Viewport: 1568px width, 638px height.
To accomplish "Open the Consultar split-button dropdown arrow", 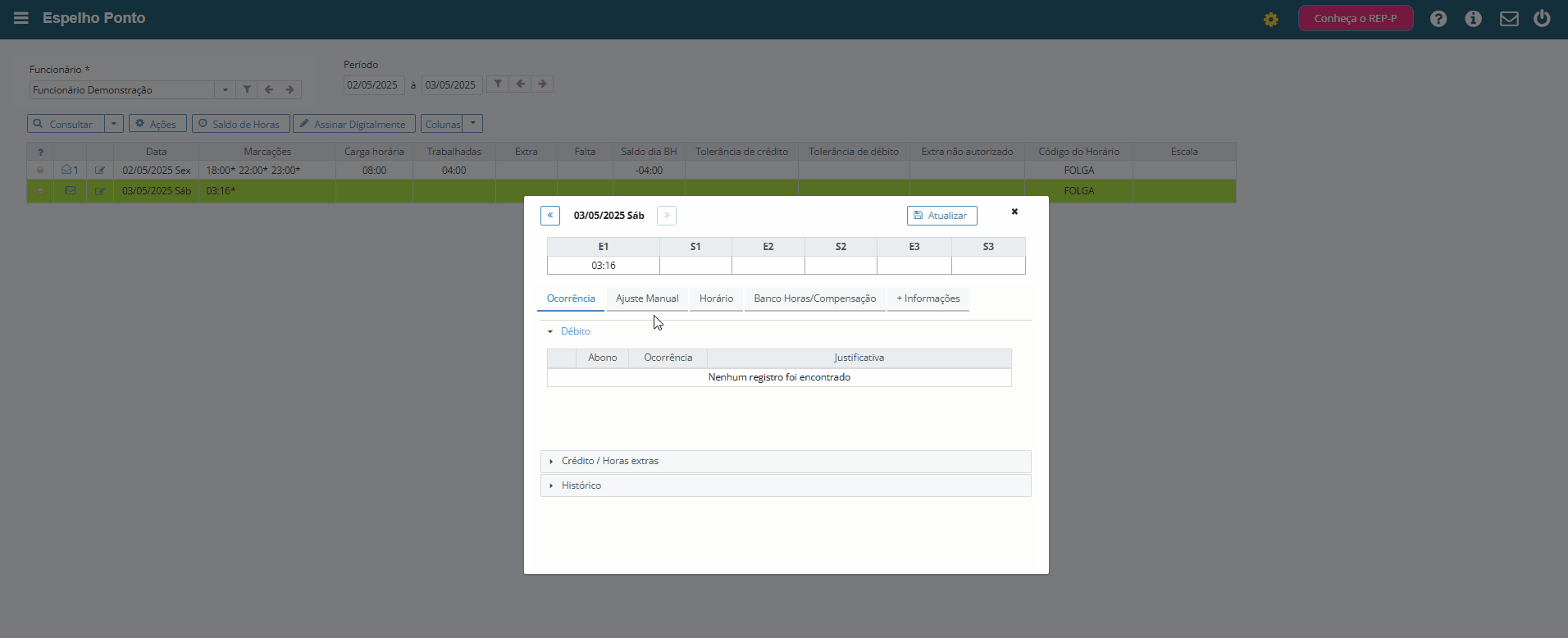I will (114, 124).
